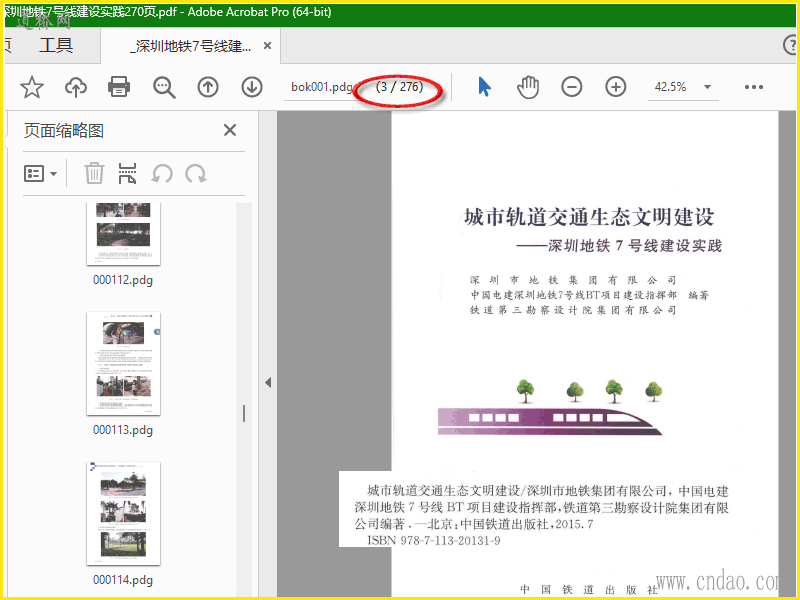
Task: Go to the previous page arrow
Action: pos(208,87)
